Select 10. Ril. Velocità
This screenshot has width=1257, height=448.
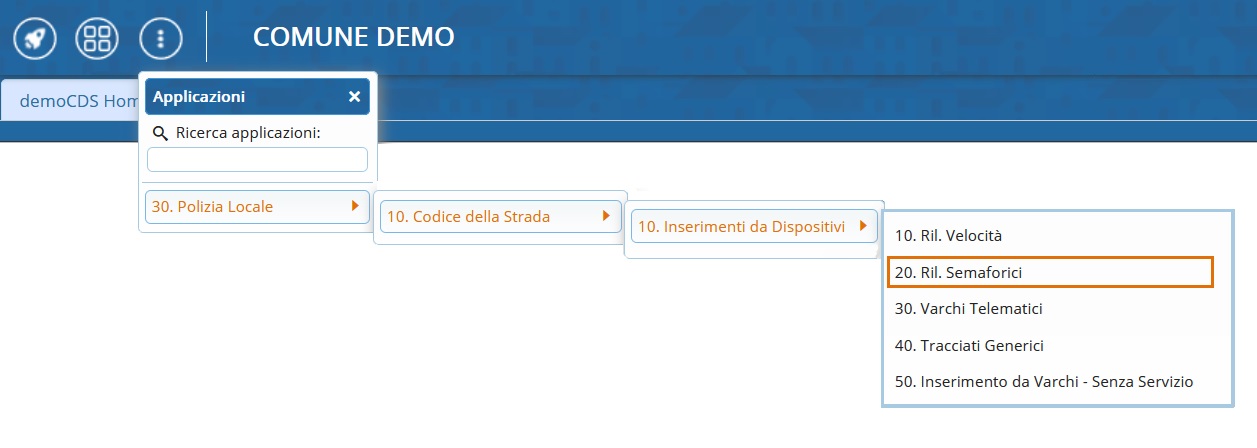948,236
